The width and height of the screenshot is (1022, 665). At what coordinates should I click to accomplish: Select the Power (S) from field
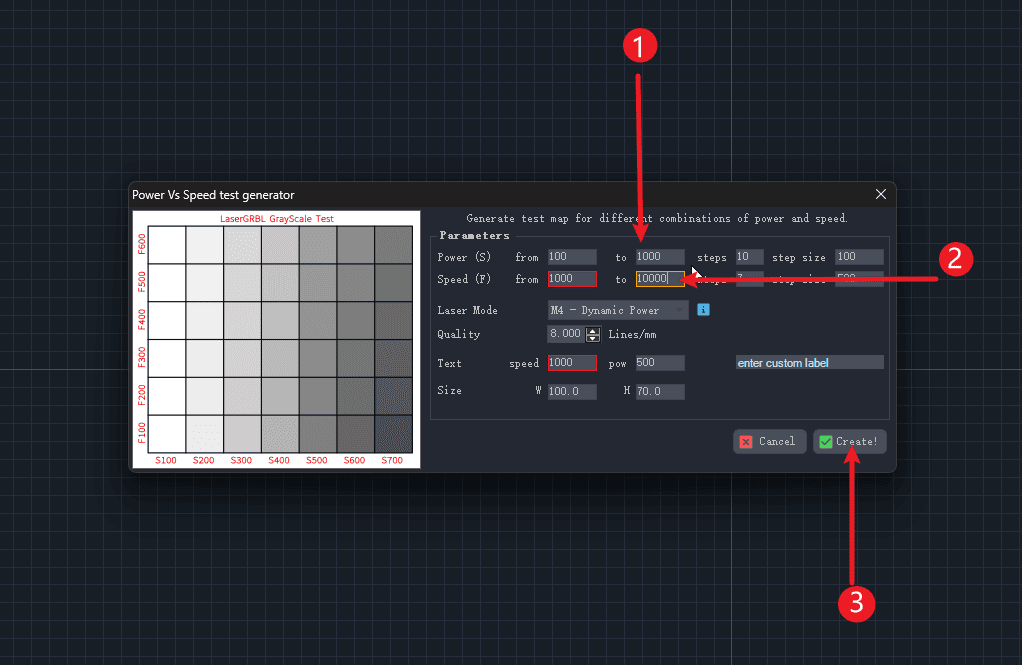[x=572, y=257]
